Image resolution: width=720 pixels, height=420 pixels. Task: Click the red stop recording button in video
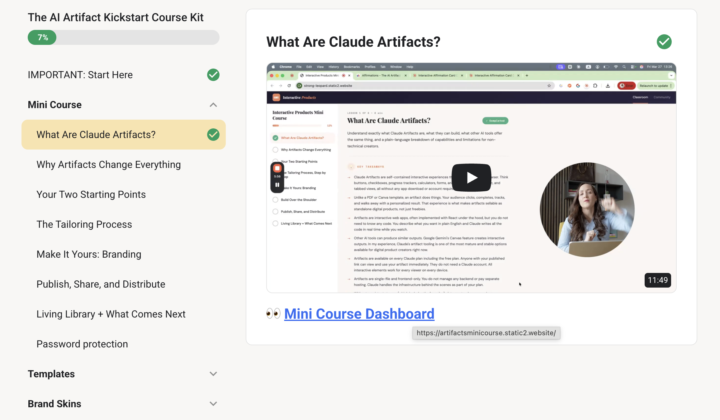click(x=277, y=168)
